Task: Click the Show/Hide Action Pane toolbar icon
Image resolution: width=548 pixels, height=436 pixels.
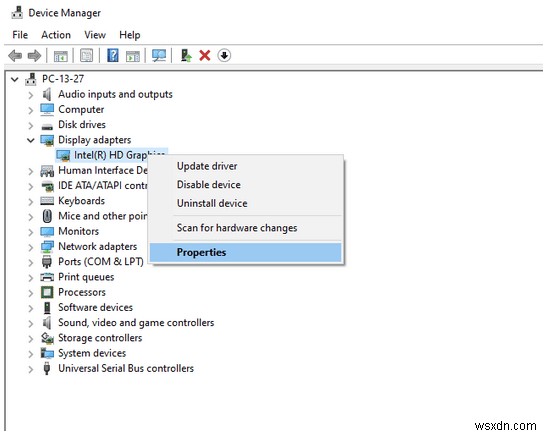Action: tap(133, 56)
